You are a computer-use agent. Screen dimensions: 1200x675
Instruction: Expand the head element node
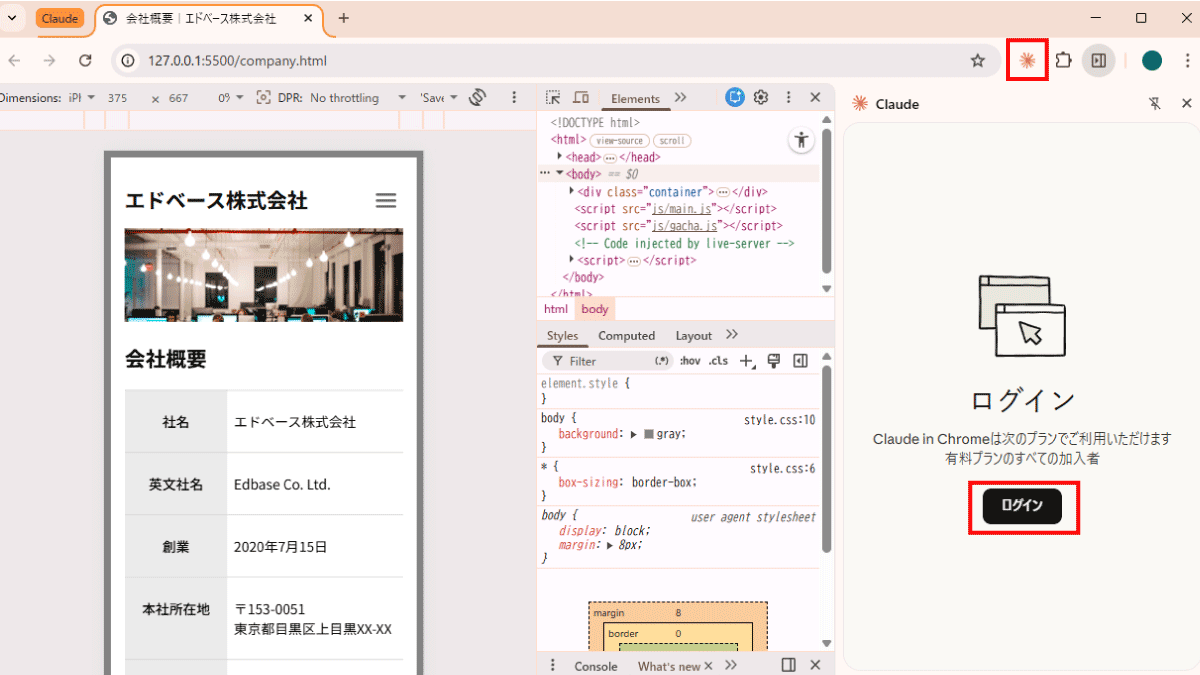tap(560, 157)
